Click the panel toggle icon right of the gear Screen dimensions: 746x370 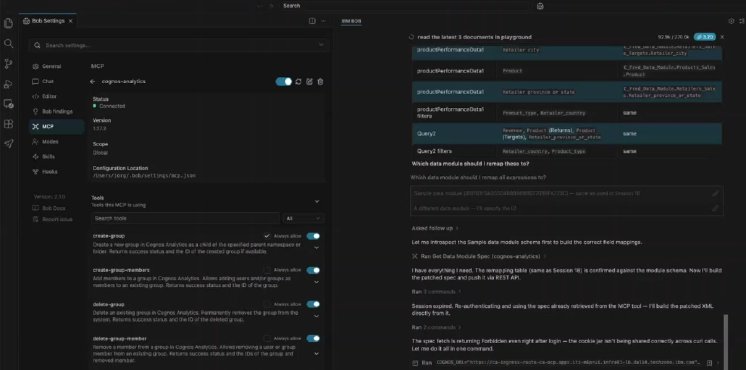(x=742, y=21)
